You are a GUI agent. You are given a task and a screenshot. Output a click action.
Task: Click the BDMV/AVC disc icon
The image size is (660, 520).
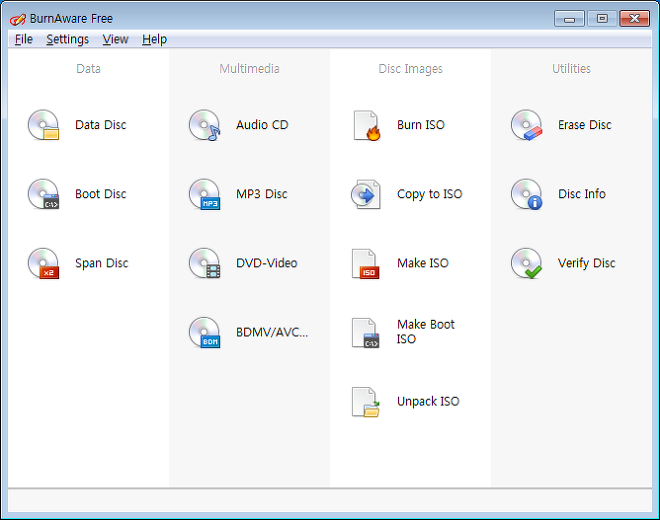coord(205,333)
